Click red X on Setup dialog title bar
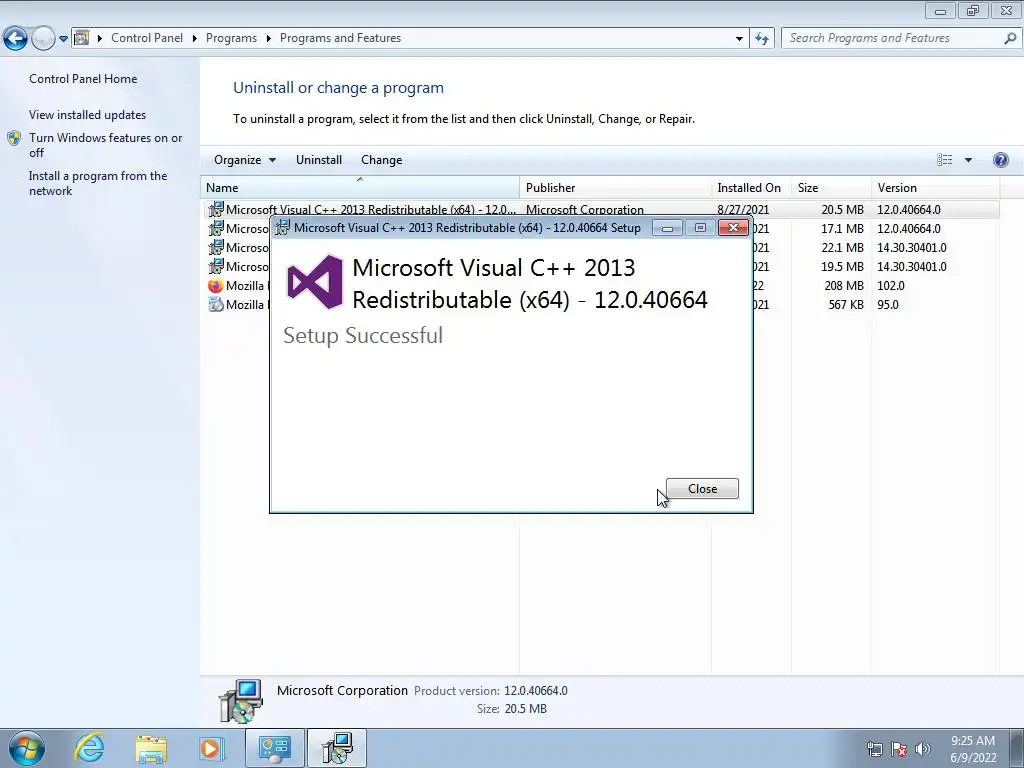Image resolution: width=1024 pixels, height=768 pixels. 733,227
